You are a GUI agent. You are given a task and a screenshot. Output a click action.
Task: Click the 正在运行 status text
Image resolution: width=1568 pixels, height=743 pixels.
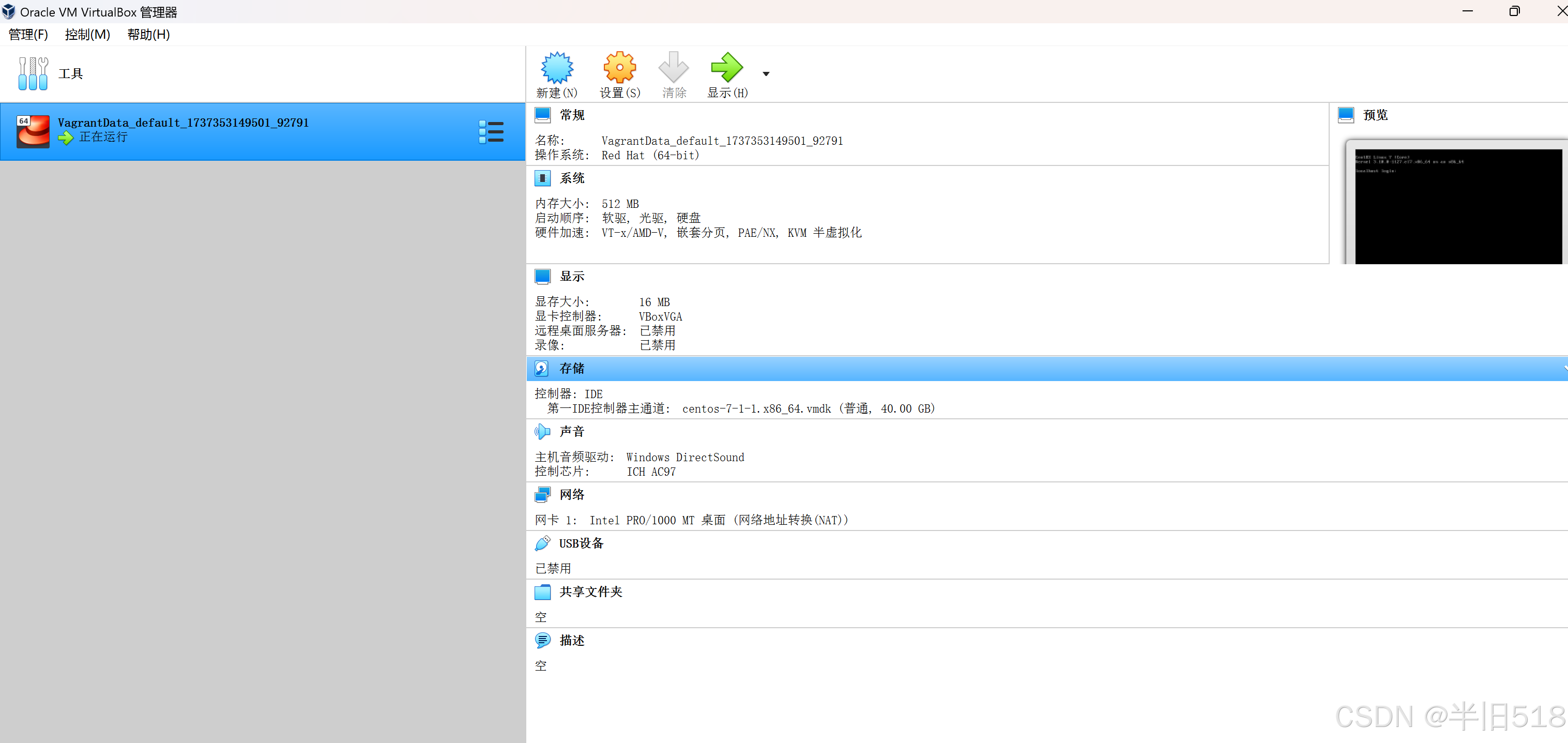[x=103, y=138]
